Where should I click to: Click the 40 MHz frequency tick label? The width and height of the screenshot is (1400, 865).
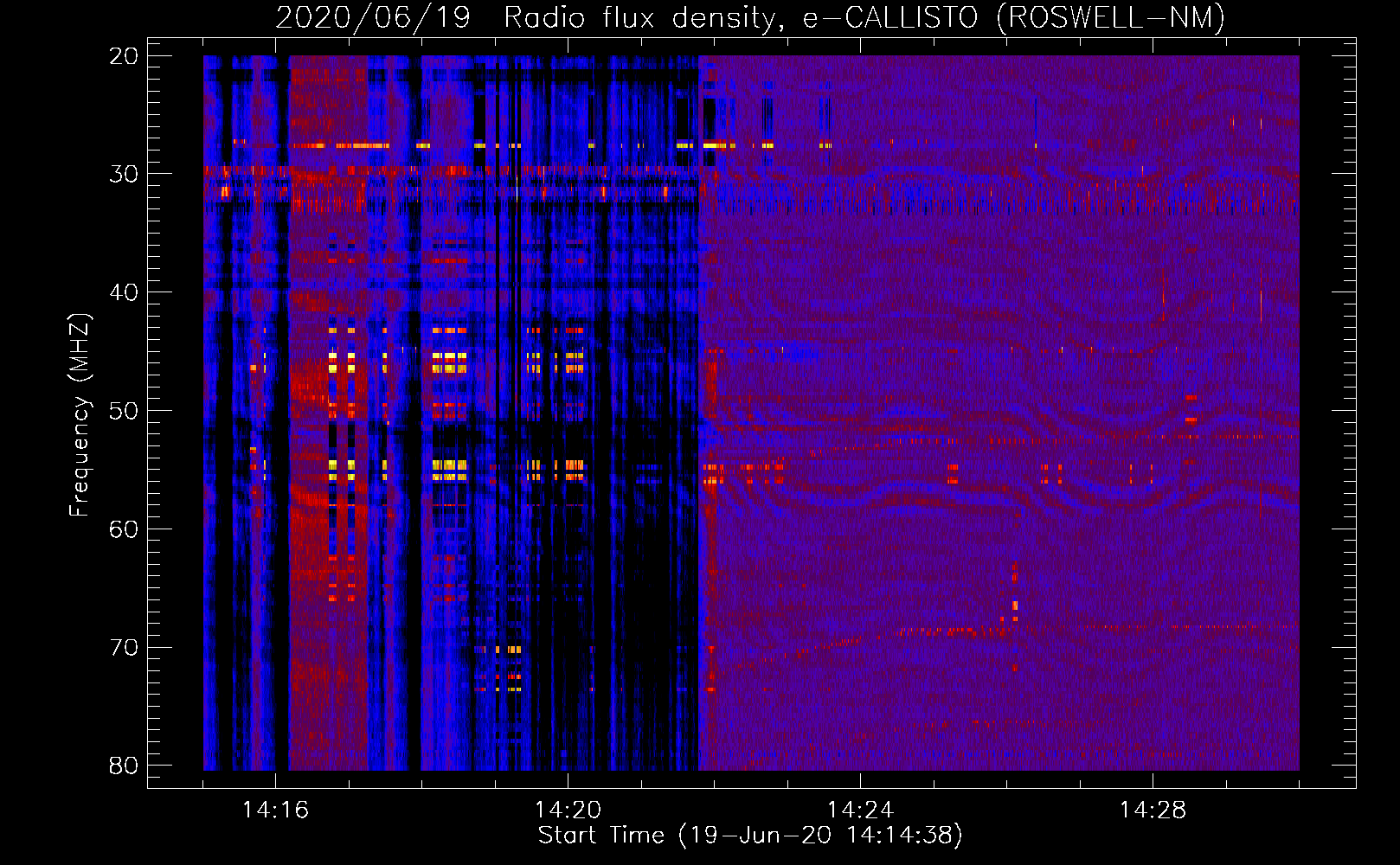[x=124, y=292]
